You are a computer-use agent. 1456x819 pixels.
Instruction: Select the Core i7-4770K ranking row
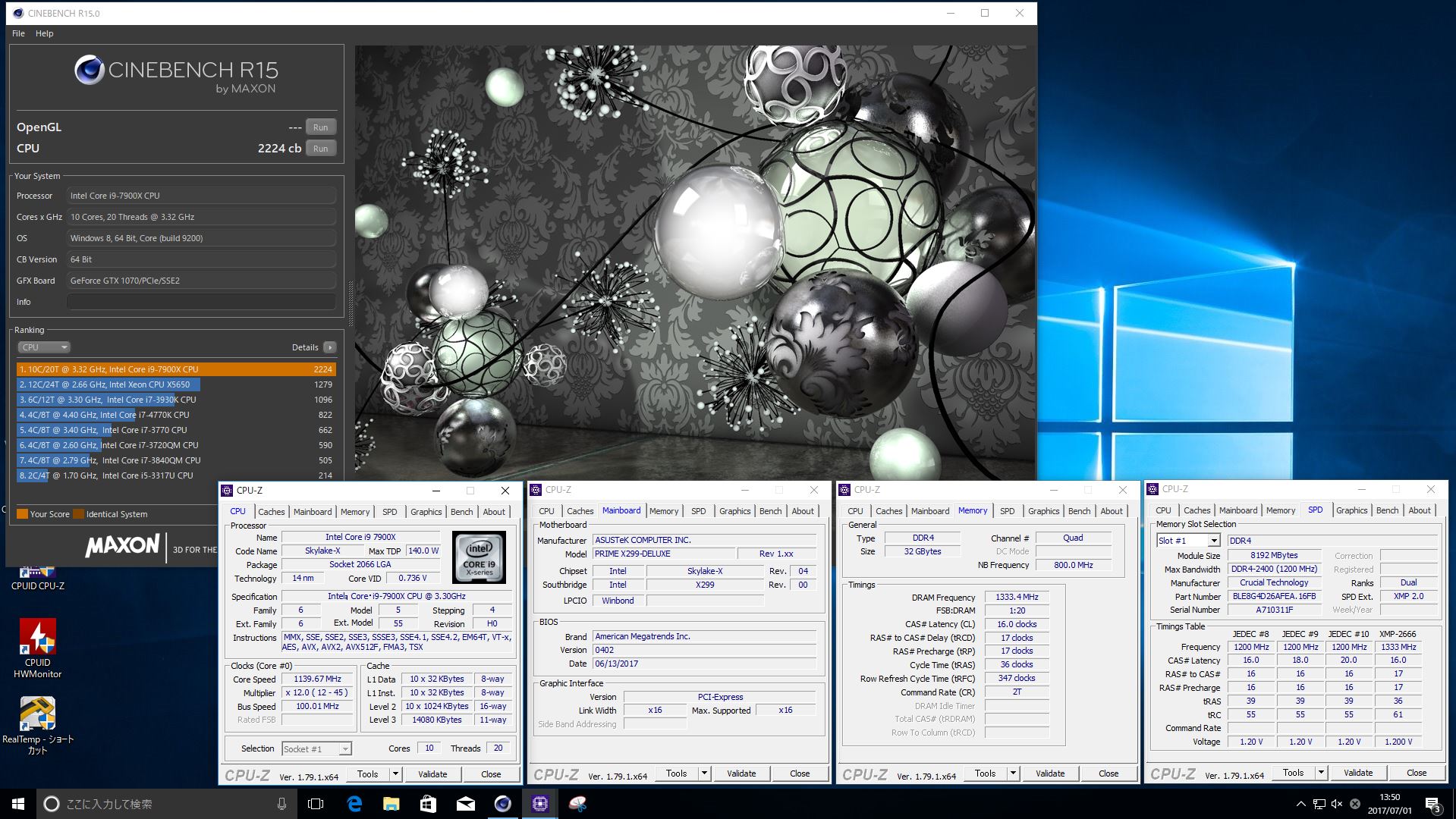click(x=176, y=415)
